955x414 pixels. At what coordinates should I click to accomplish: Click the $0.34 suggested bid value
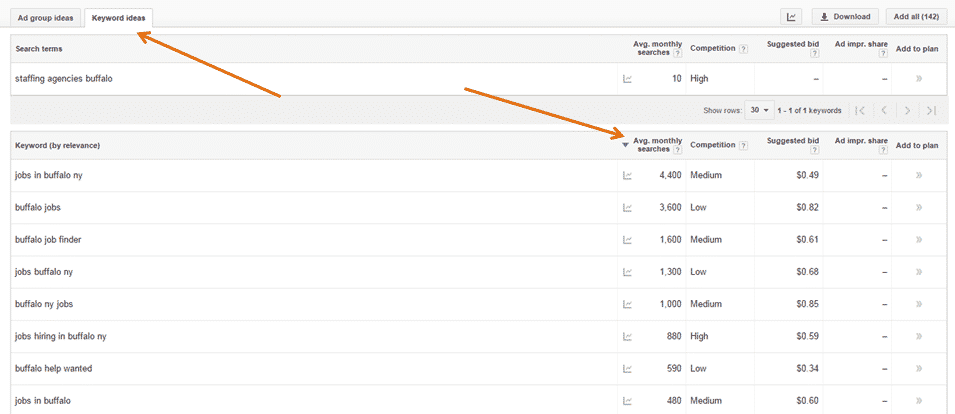pyautogui.click(x=808, y=368)
